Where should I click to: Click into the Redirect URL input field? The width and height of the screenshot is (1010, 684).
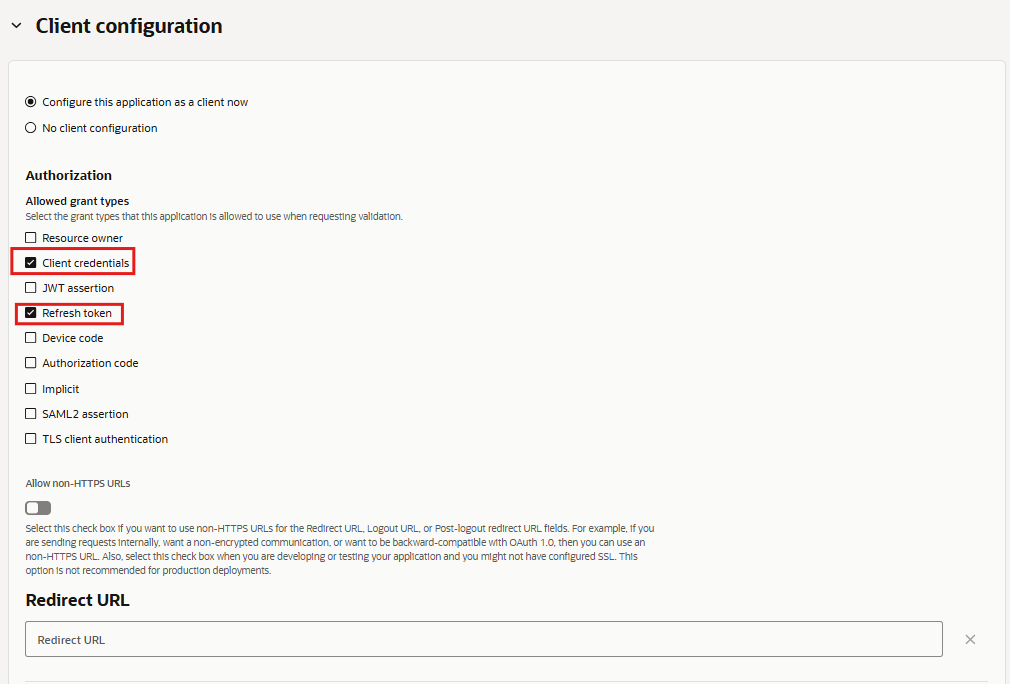484,640
